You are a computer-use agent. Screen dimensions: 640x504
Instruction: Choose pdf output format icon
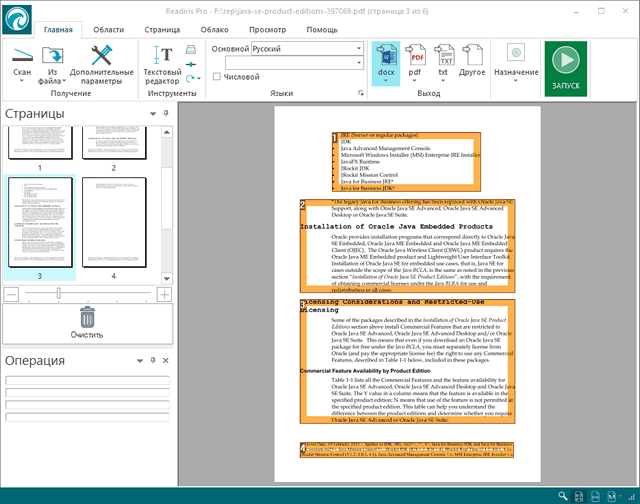(417, 55)
